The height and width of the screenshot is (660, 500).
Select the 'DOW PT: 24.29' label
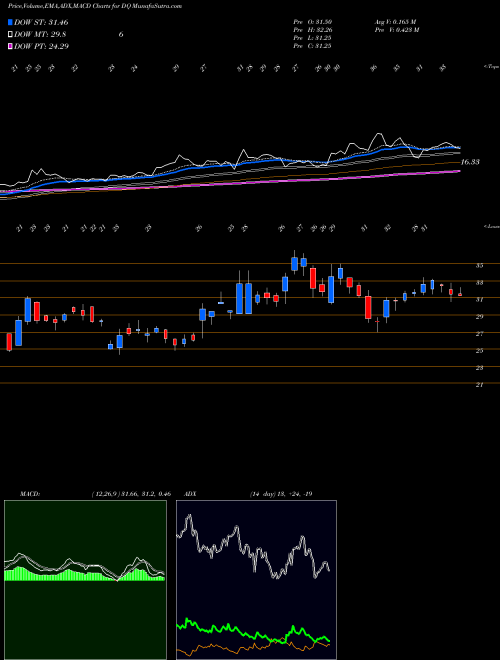pos(41,46)
